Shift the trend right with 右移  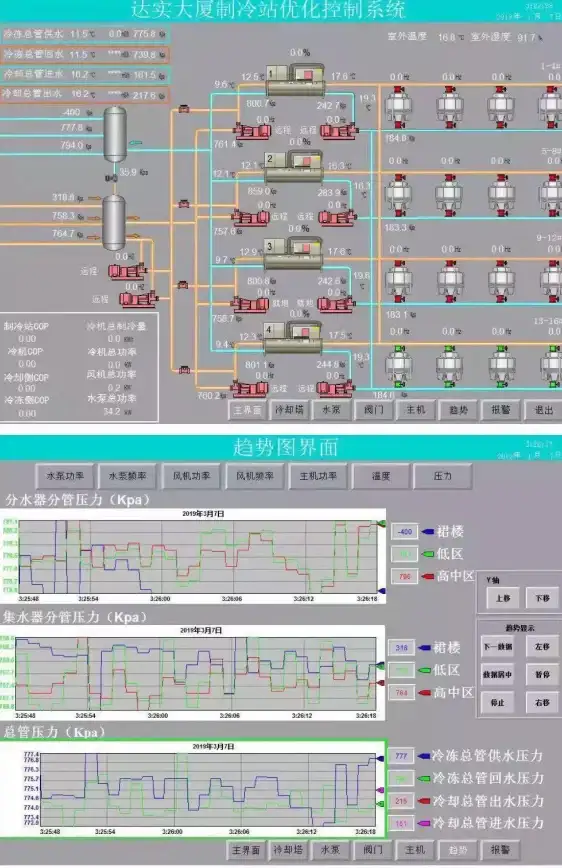click(542, 702)
